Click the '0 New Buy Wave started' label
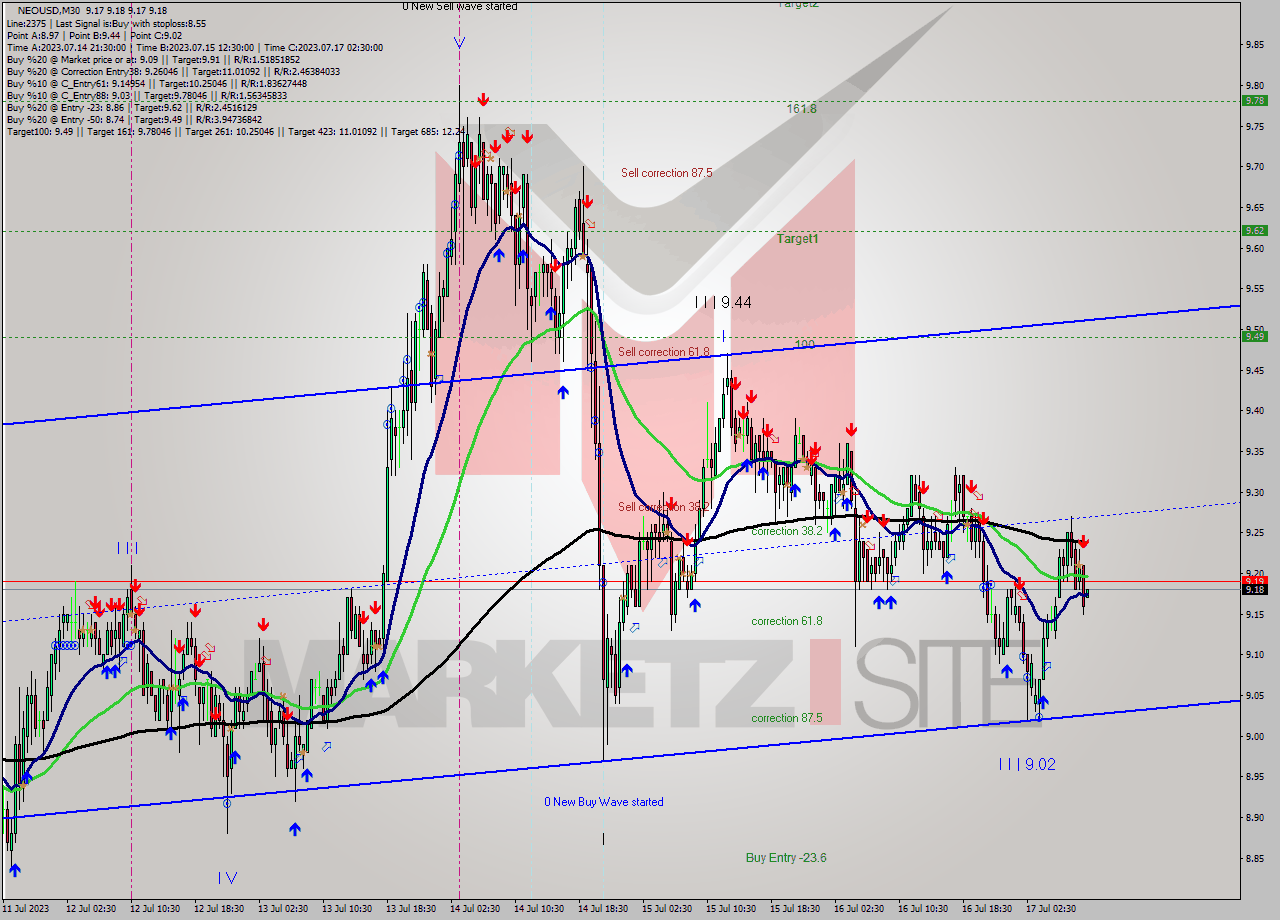 tap(604, 802)
